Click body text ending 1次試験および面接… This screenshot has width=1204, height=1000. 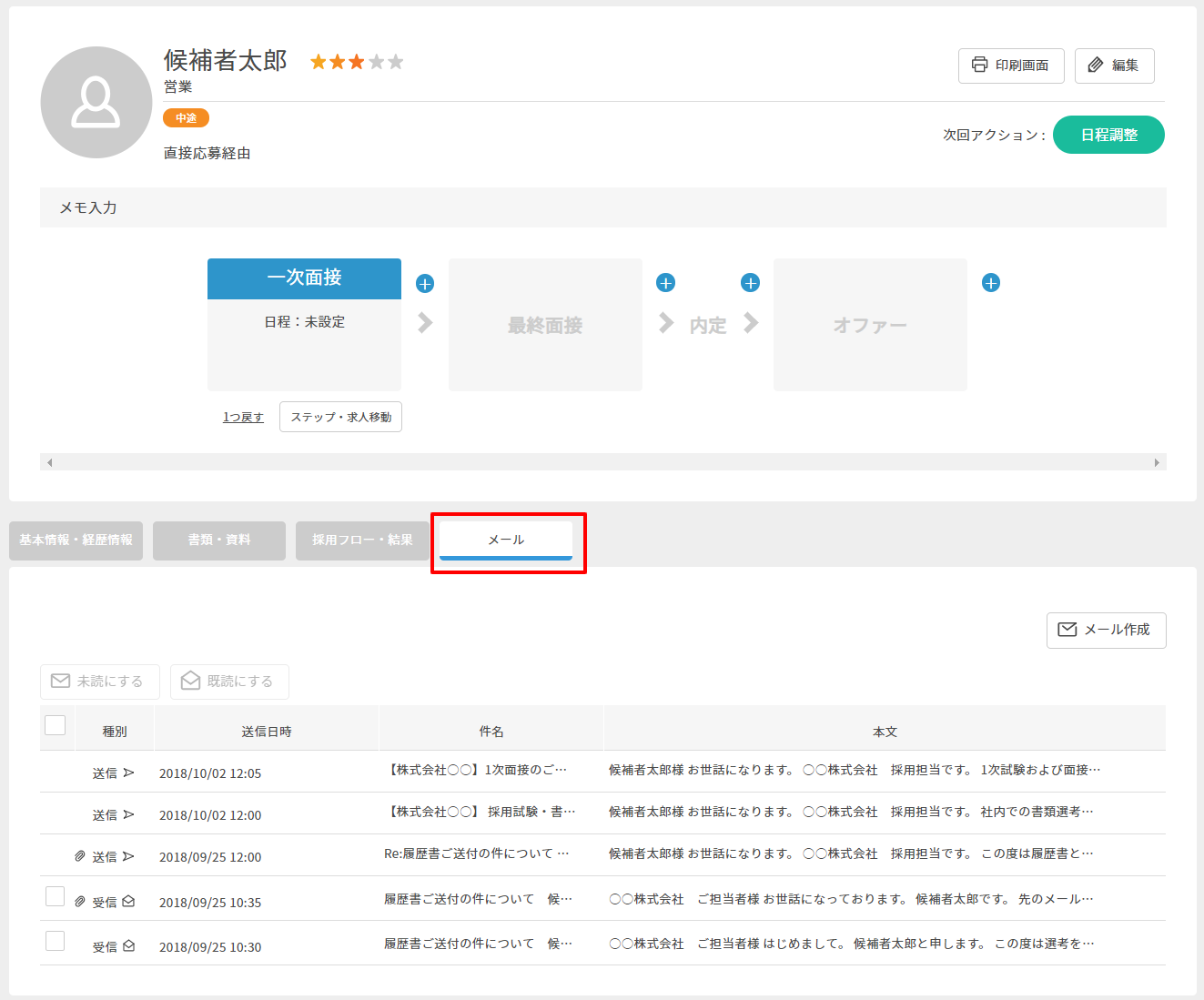pyautogui.click(x=855, y=770)
